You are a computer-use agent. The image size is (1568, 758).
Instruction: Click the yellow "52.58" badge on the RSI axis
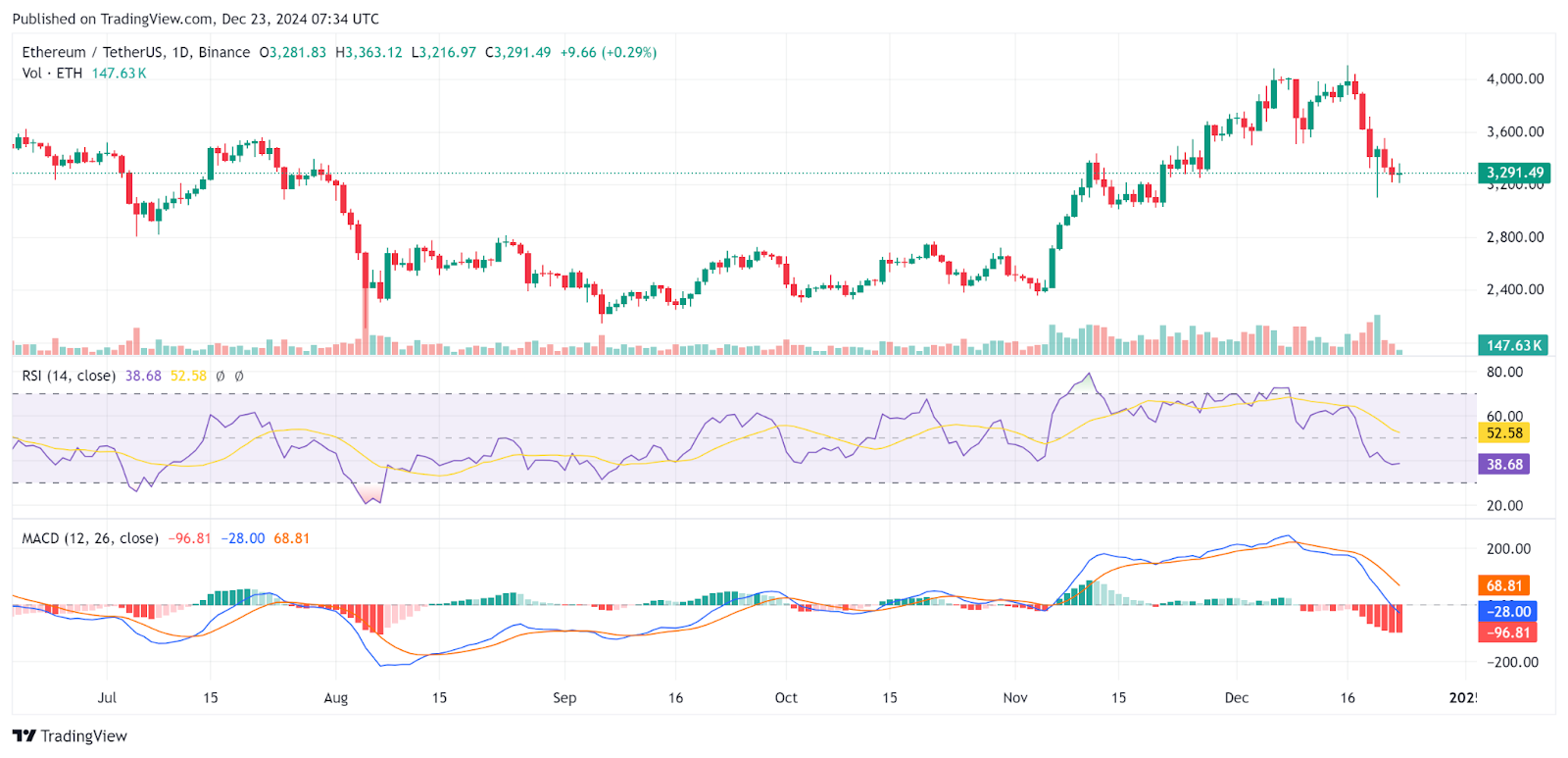[x=1504, y=432]
